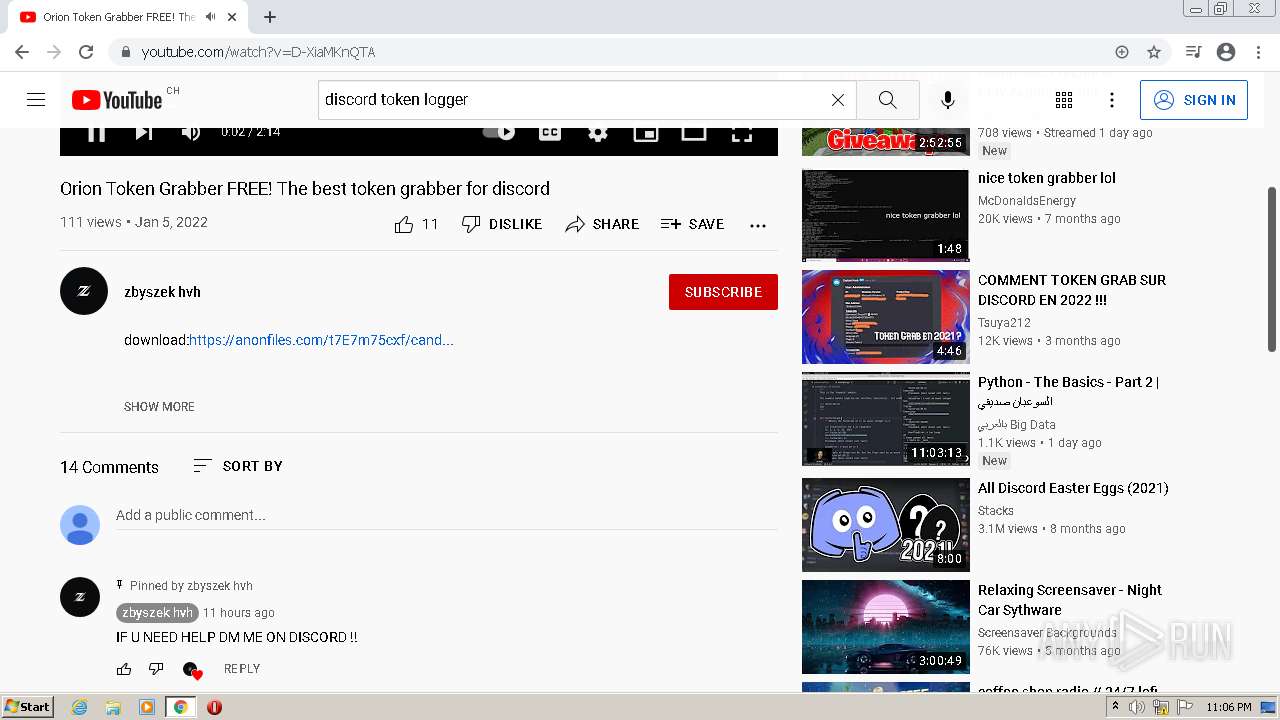Screen dimensions: 1280x720
Task: Open the Windows Start menu
Action: click(x=28, y=707)
